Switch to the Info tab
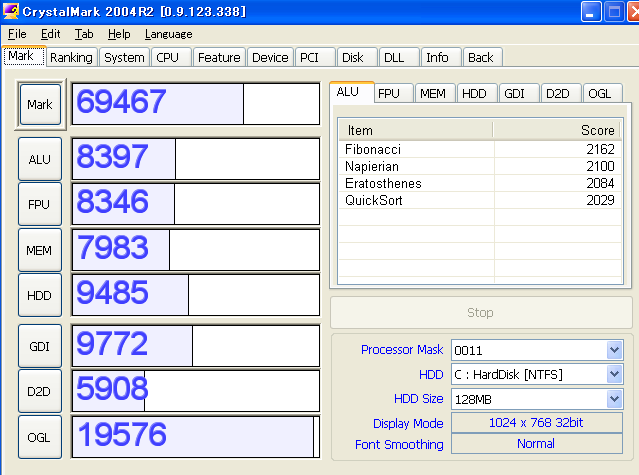 pyautogui.click(x=441, y=57)
